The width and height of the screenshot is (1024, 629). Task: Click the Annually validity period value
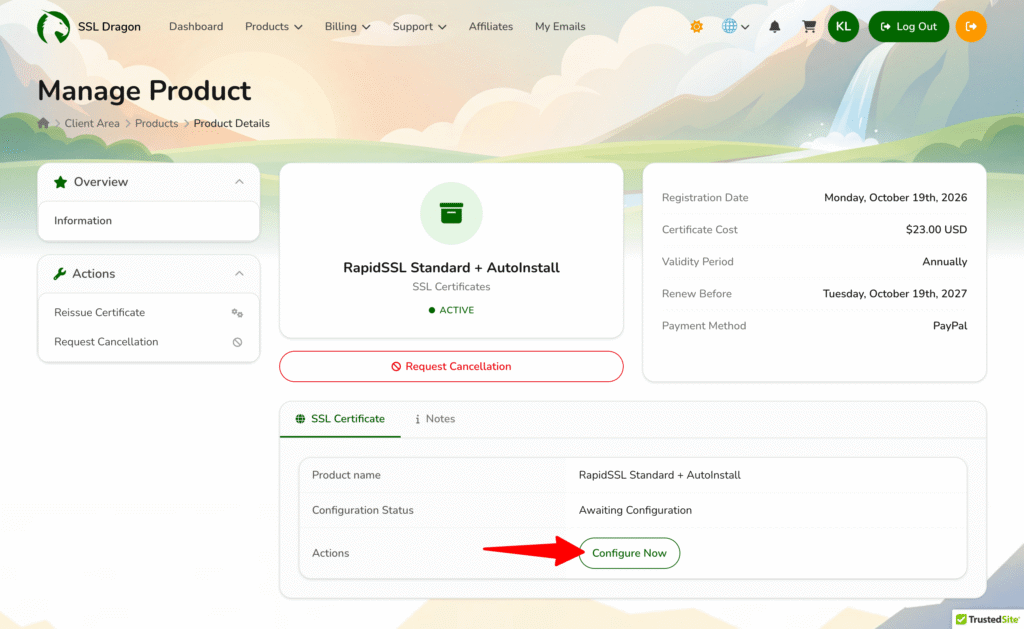tap(944, 262)
